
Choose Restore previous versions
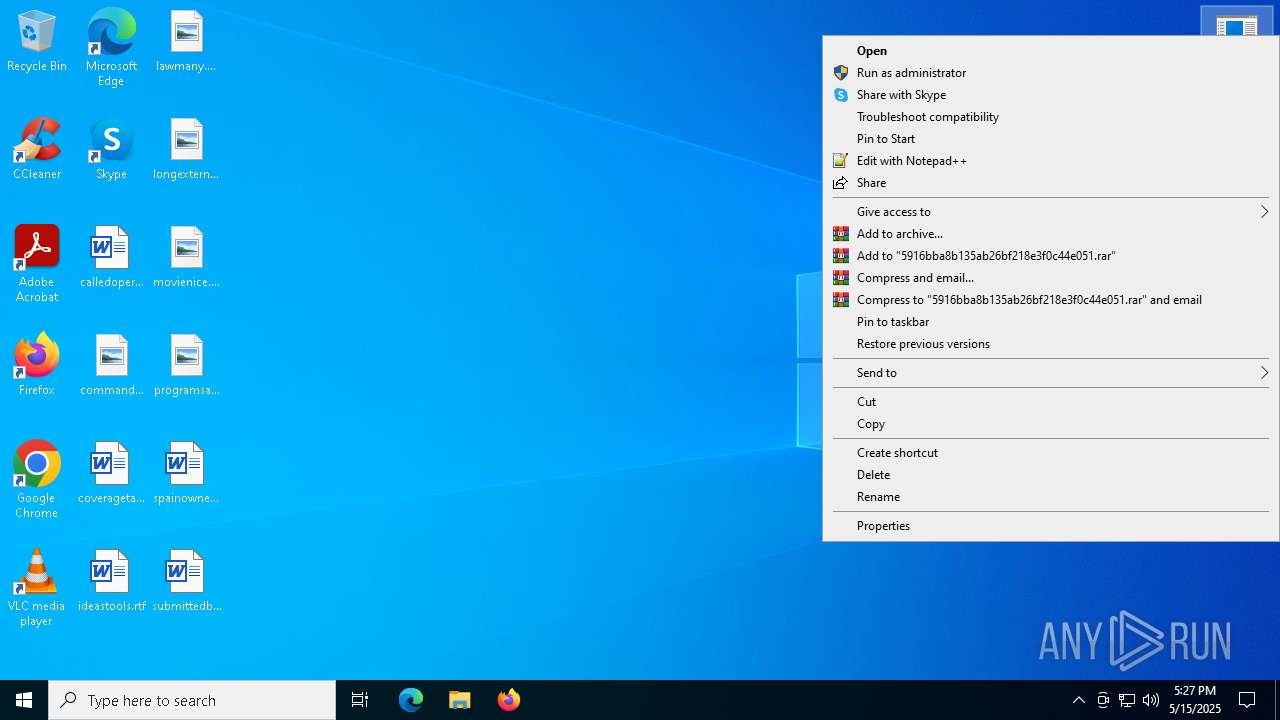tap(1050, 344)
